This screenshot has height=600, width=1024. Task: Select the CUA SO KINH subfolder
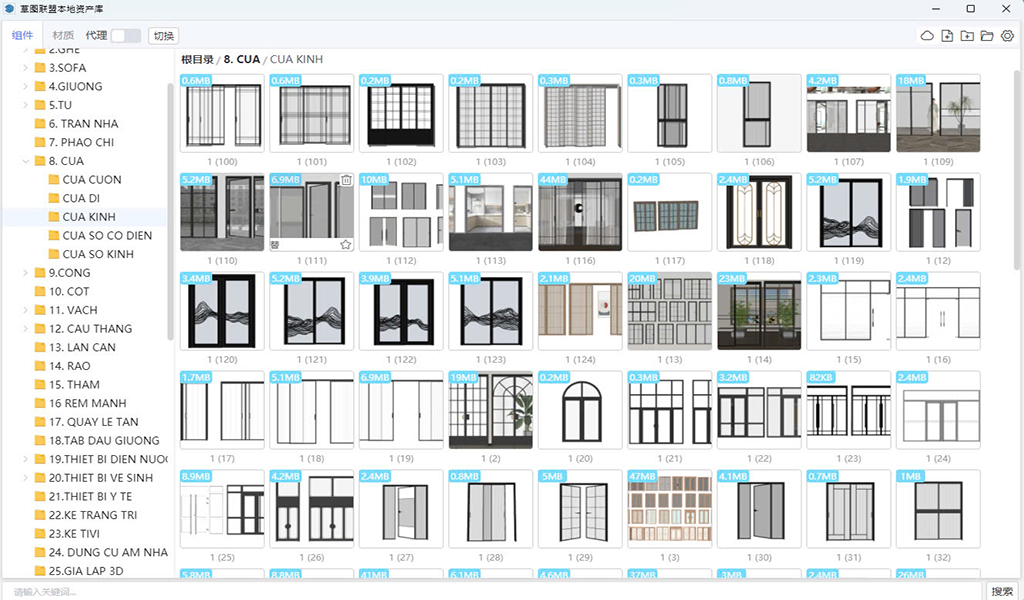(98, 254)
